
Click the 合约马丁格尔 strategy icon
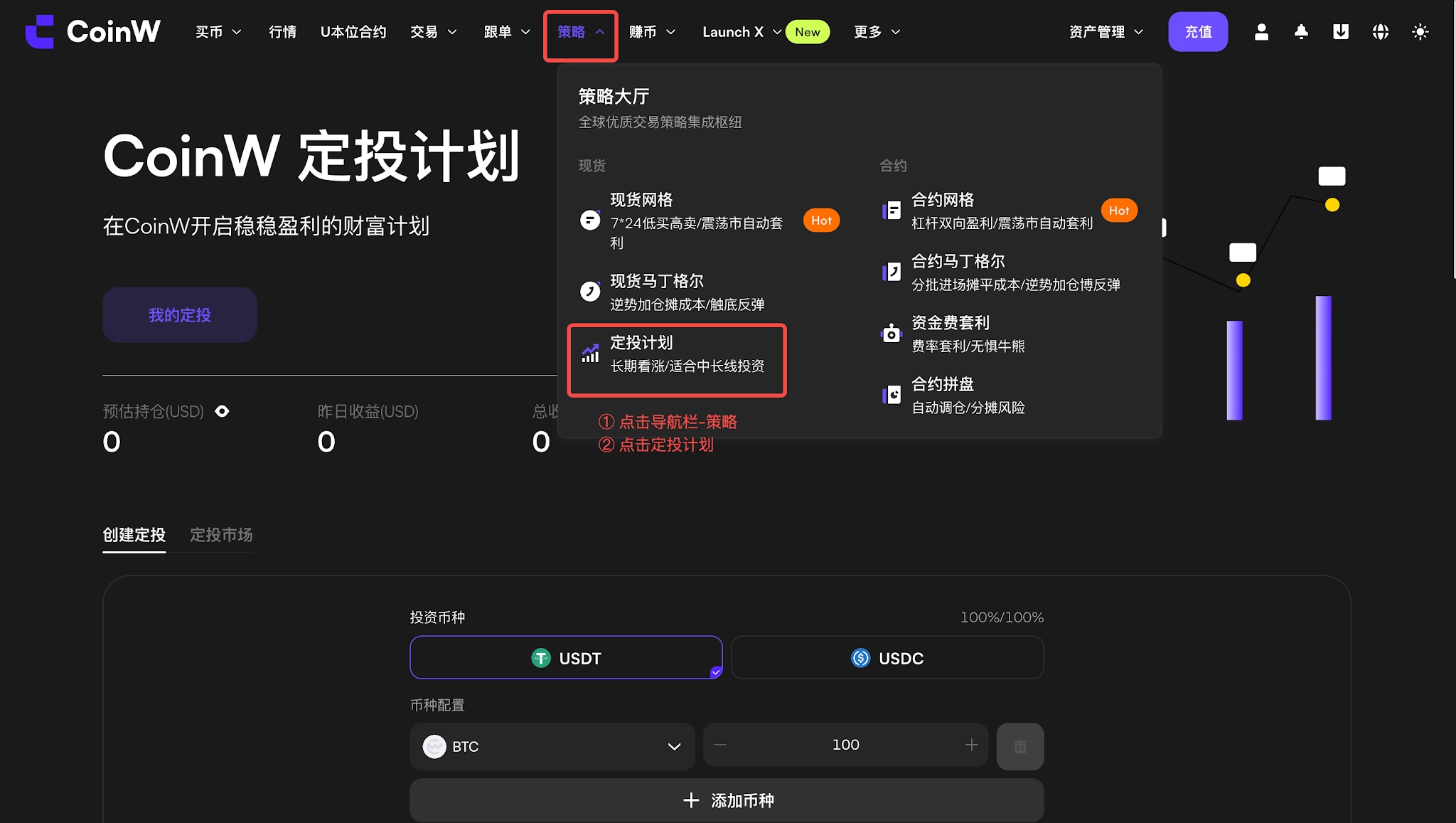pyautogui.click(x=892, y=272)
